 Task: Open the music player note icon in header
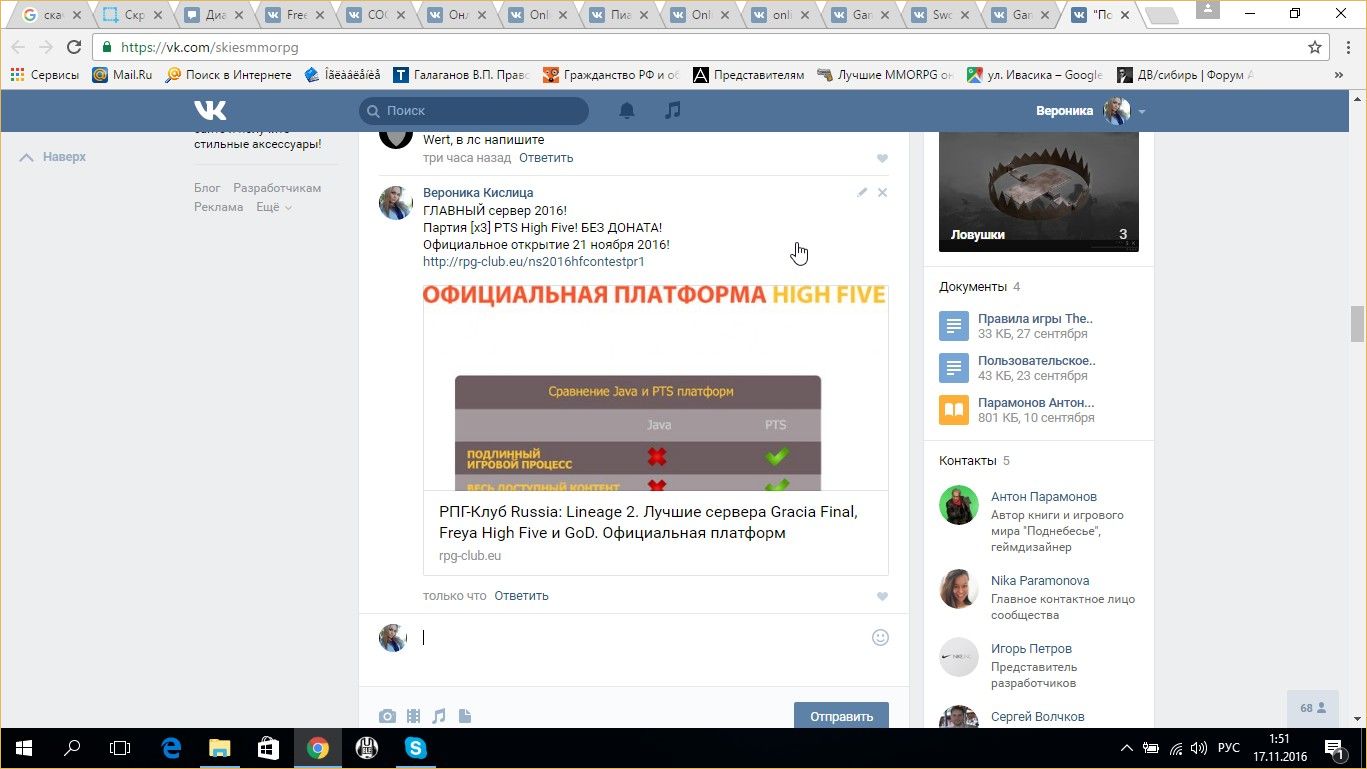point(673,110)
